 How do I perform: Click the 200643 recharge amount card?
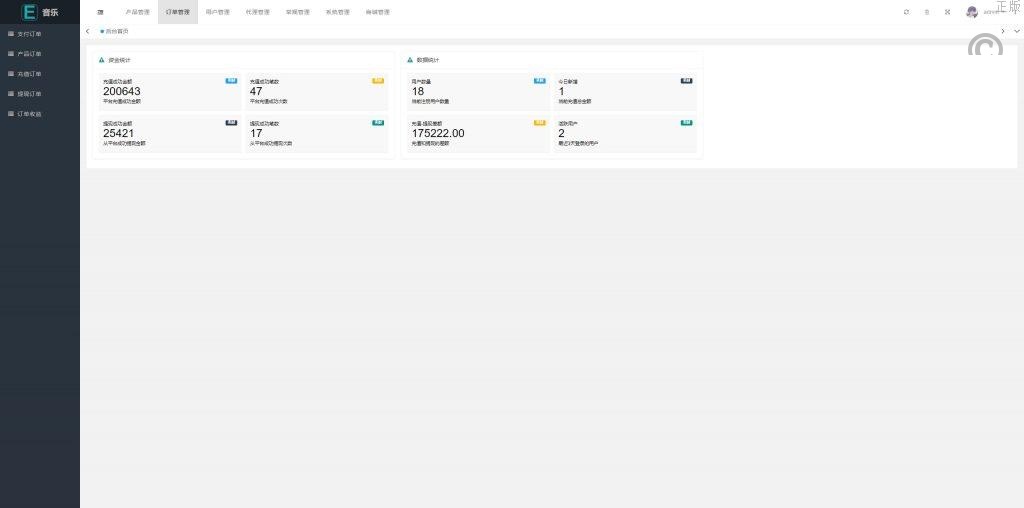(x=168, y=92)
